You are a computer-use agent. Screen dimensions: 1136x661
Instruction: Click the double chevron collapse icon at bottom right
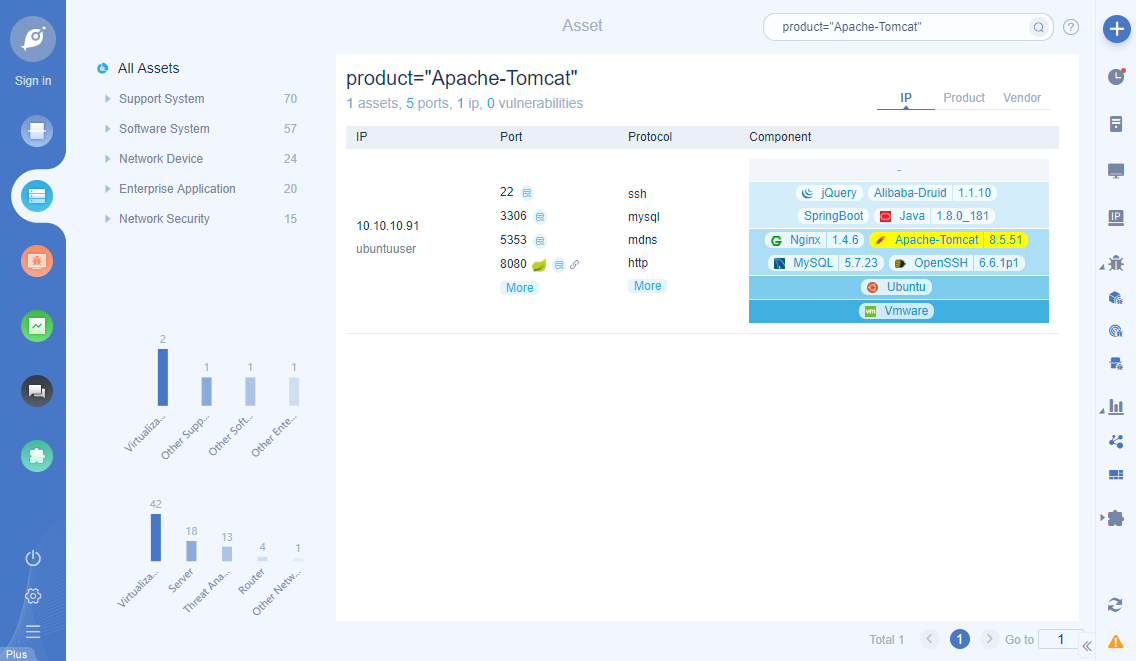click(1087, 646)
